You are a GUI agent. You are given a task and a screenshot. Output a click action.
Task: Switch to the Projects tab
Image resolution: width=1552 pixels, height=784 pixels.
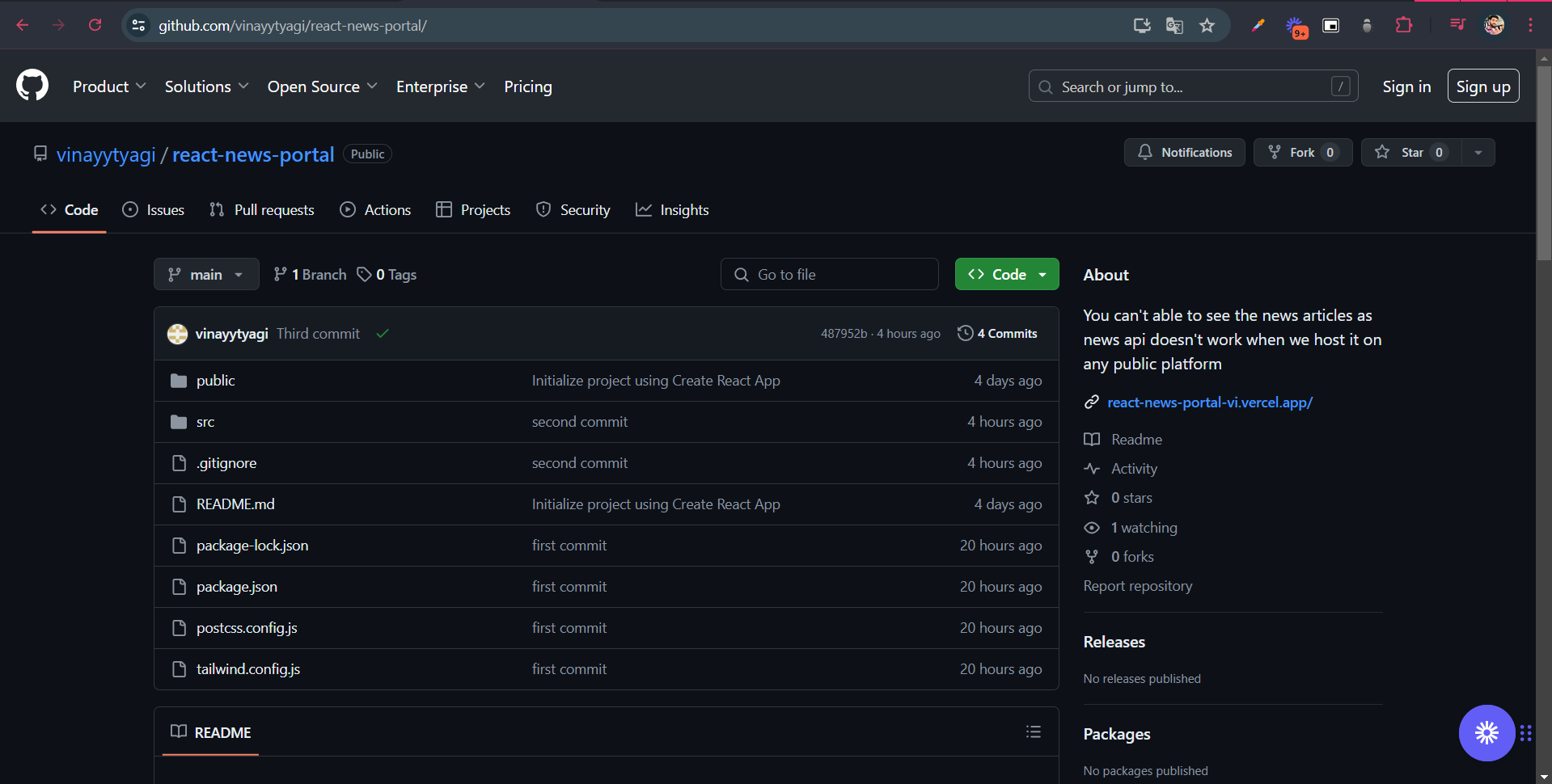(x=473, y=209)
